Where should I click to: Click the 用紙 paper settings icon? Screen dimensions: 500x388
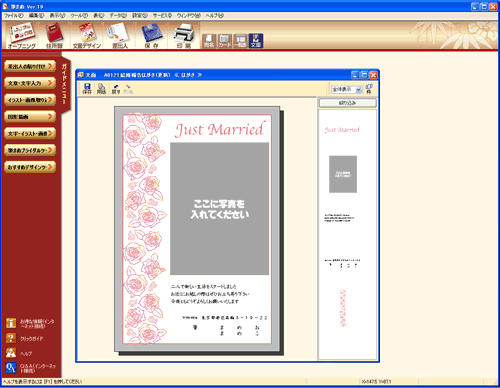(101, 89)
